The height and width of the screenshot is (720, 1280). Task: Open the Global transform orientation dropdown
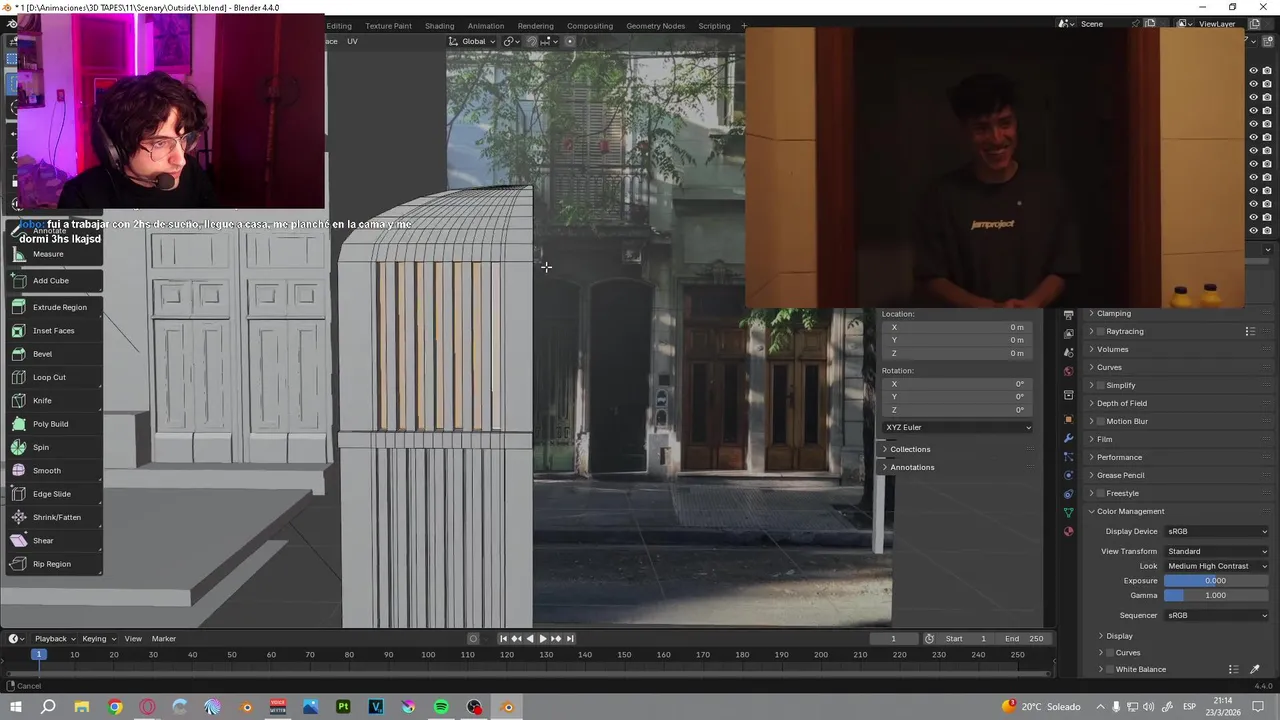(x=472, y=41)
